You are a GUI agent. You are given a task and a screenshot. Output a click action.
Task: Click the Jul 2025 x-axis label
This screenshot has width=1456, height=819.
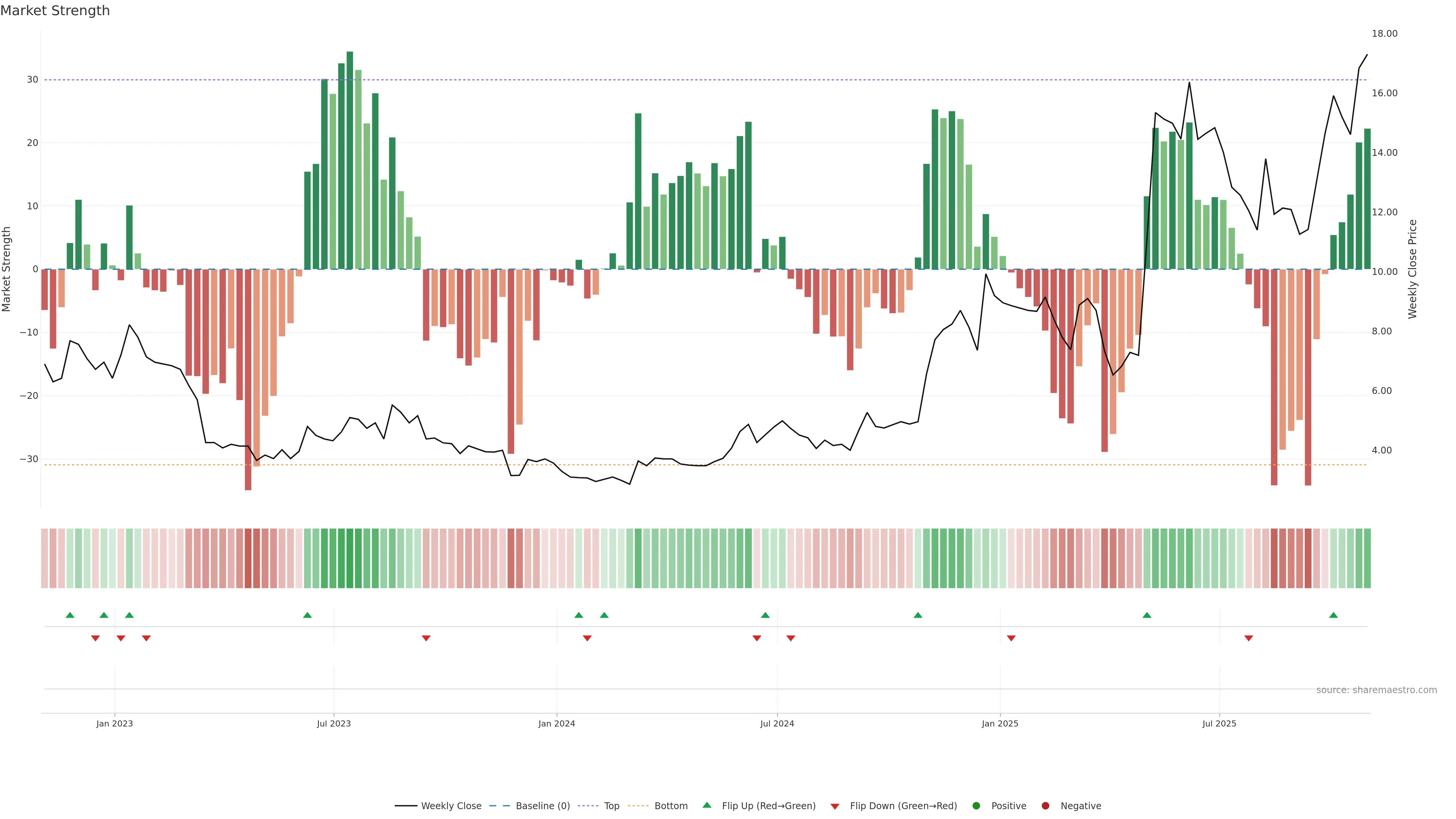[1219, 723]
